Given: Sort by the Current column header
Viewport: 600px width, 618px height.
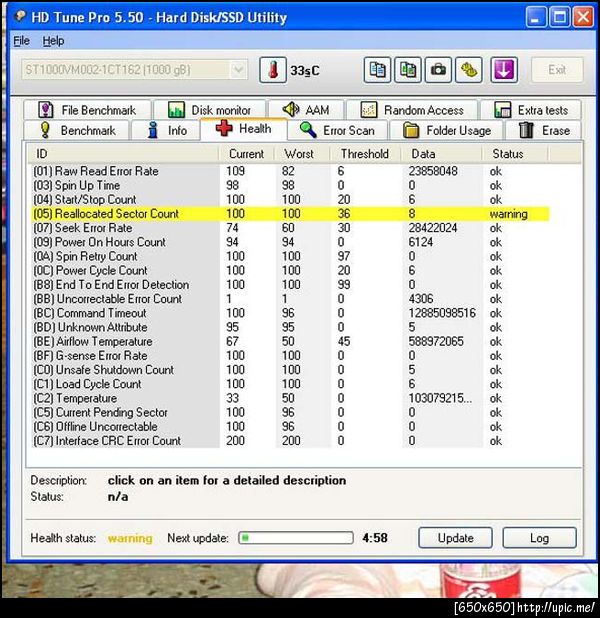Looking at the screenshot, I should point(246,154).
